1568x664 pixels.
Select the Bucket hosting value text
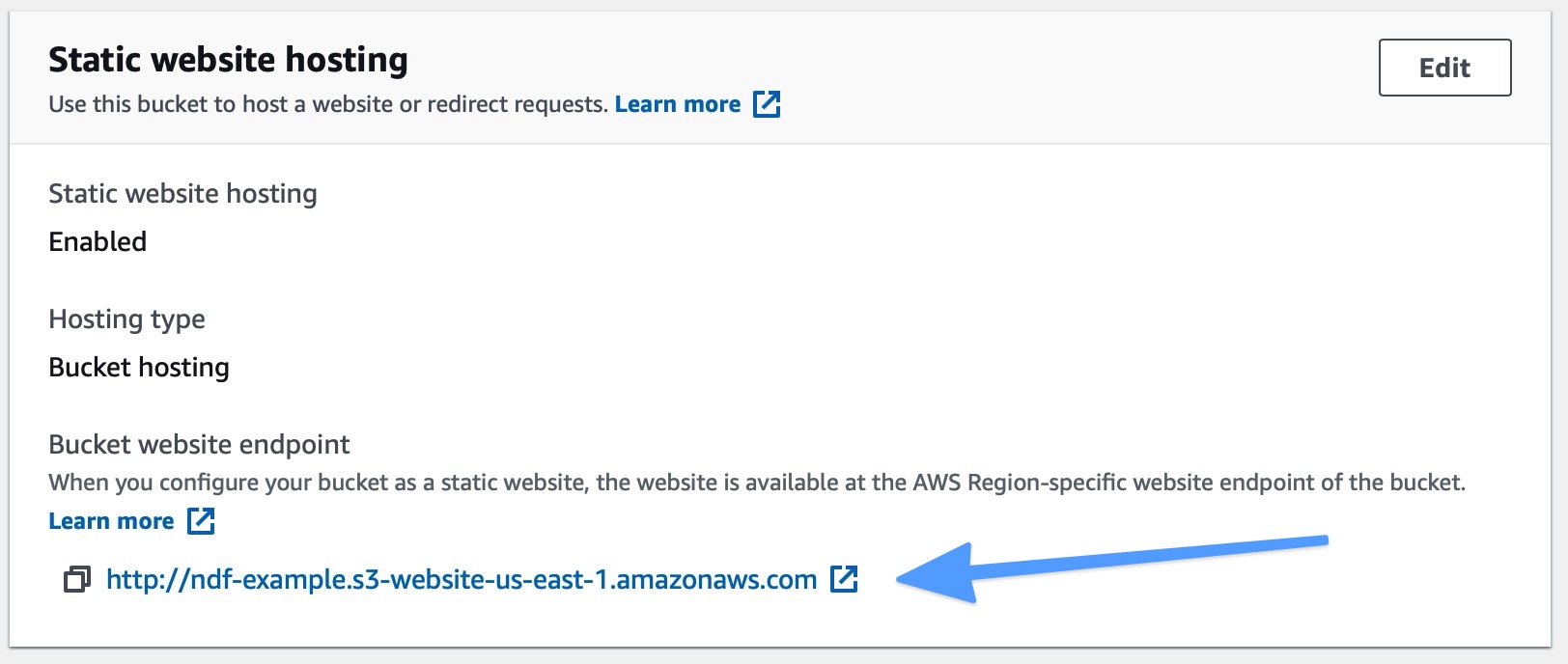point(139,368)
